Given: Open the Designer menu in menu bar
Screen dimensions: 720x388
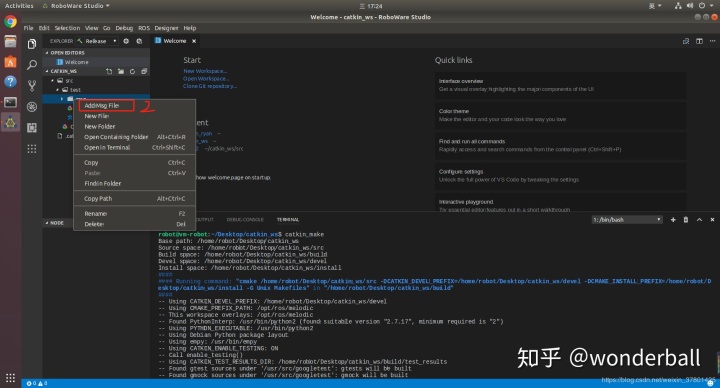Looking at the screenshot, I should coord(166,28).
